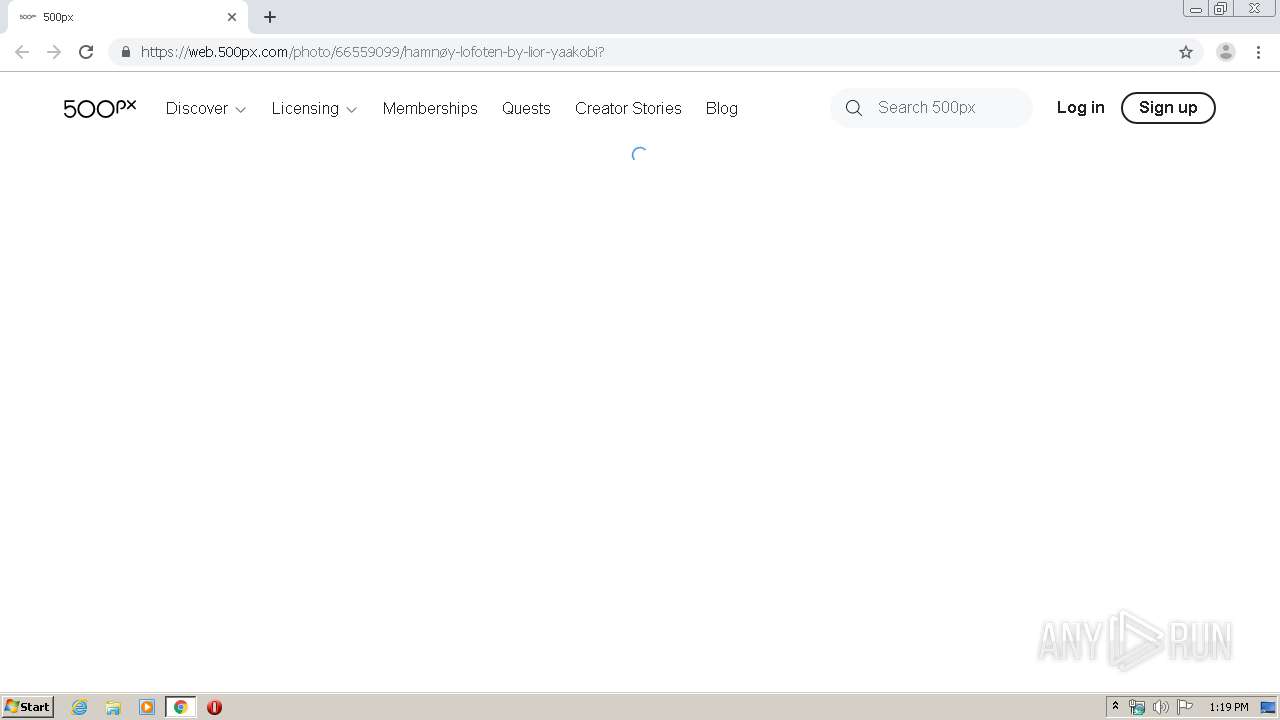Viewport: 1280px width, 720px height.
Task: Open the media player taskbar icon
Action: point(147,707)
